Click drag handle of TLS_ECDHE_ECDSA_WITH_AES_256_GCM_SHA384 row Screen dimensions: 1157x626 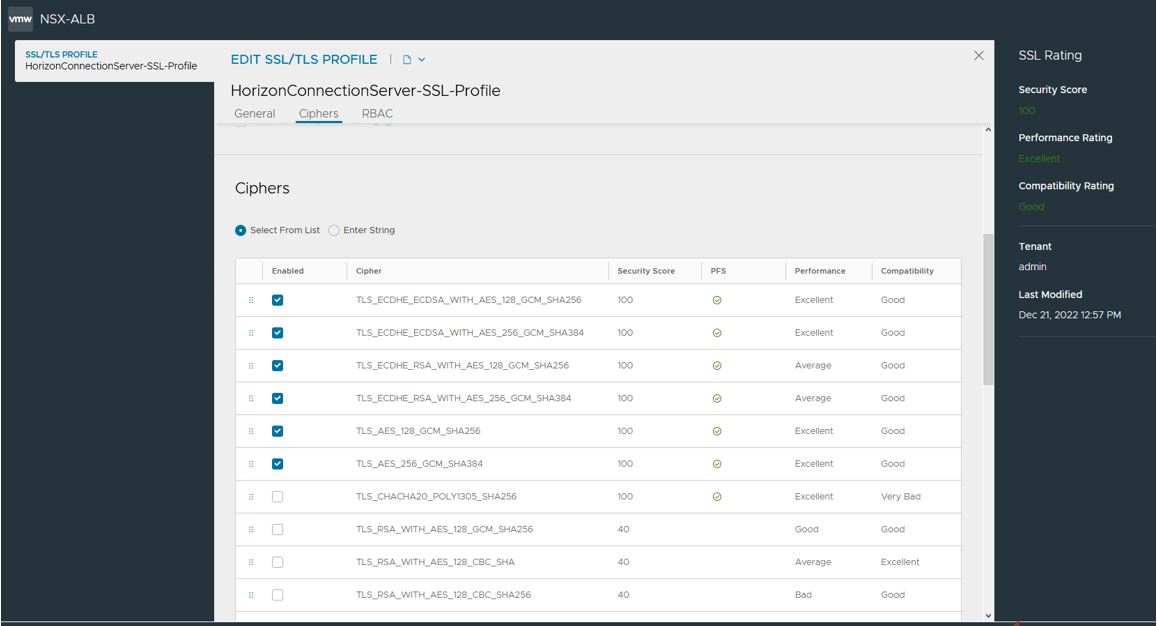[x=251, y=333]
